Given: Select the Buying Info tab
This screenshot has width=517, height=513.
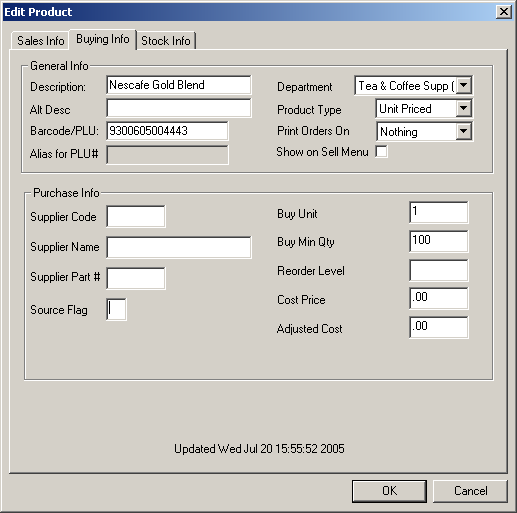Looking at the screenshot, I should coord(103,39).
